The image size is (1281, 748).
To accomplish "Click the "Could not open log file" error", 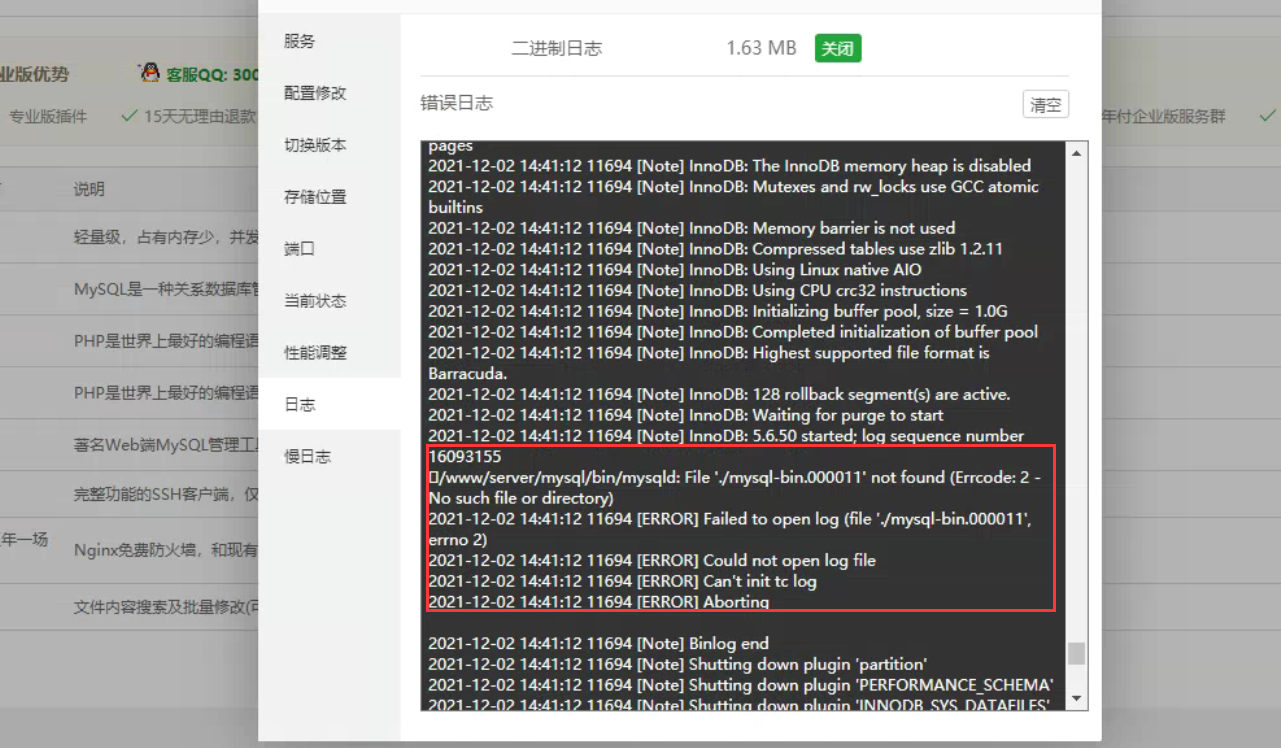I will pos(652,560).
